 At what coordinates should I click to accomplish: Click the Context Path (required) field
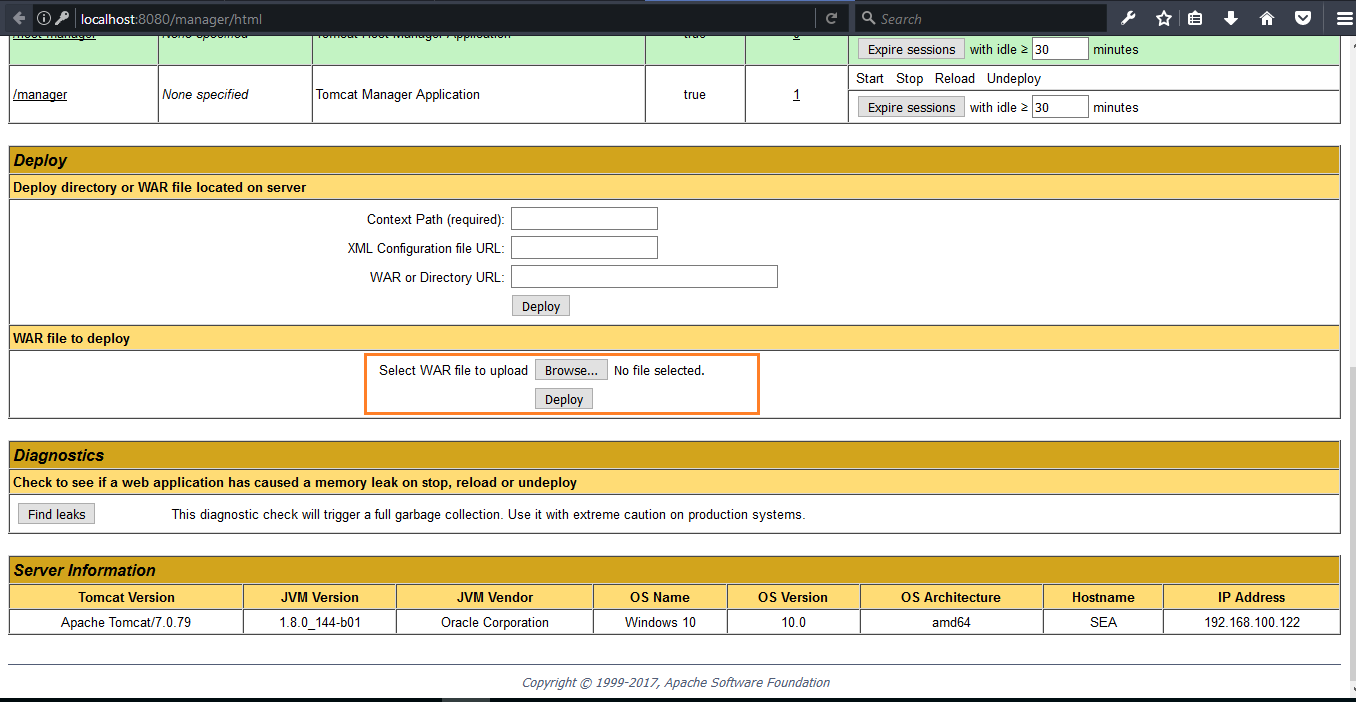(584, 219)
